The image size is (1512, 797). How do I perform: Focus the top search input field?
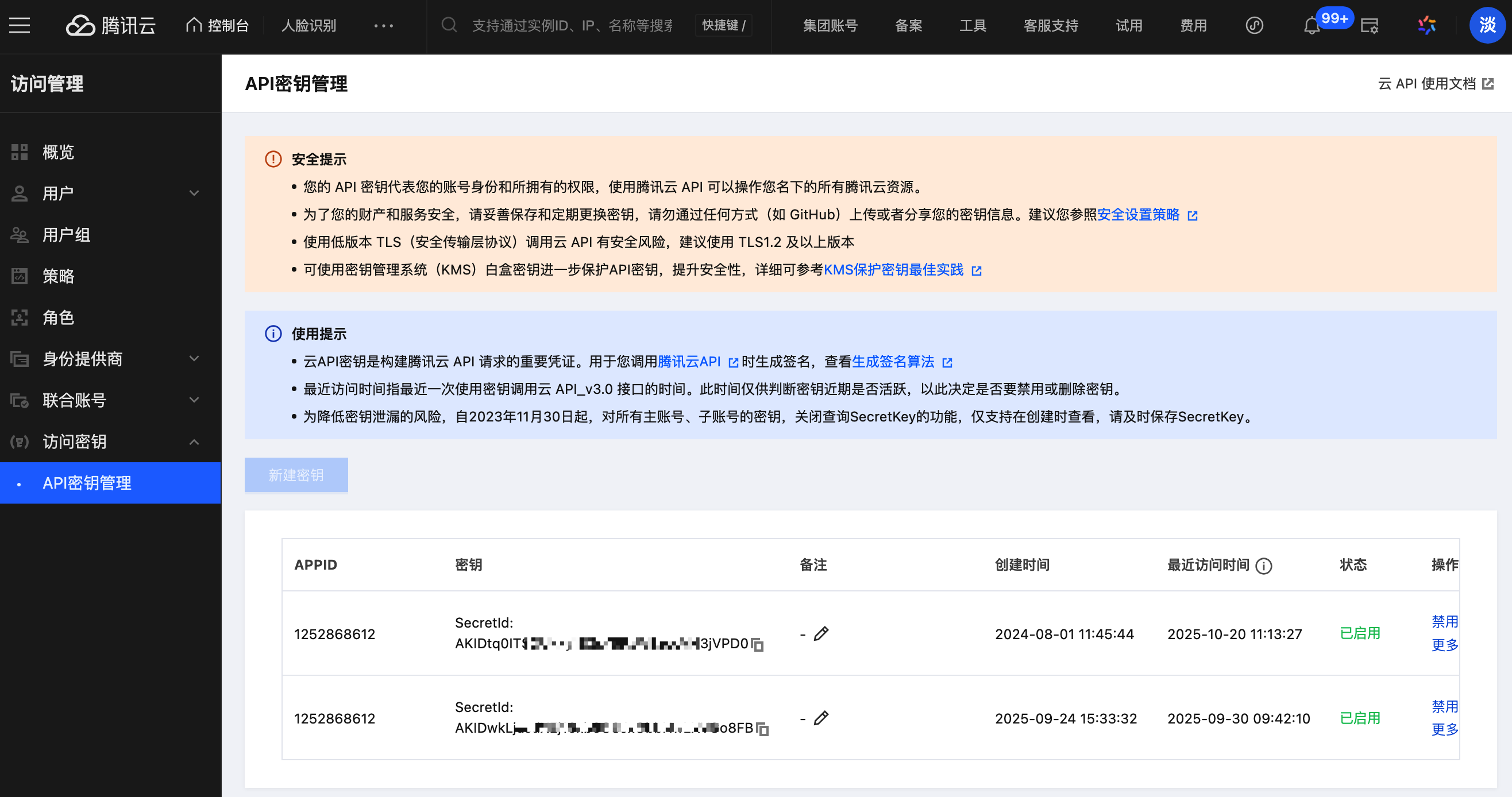(572, 25)
